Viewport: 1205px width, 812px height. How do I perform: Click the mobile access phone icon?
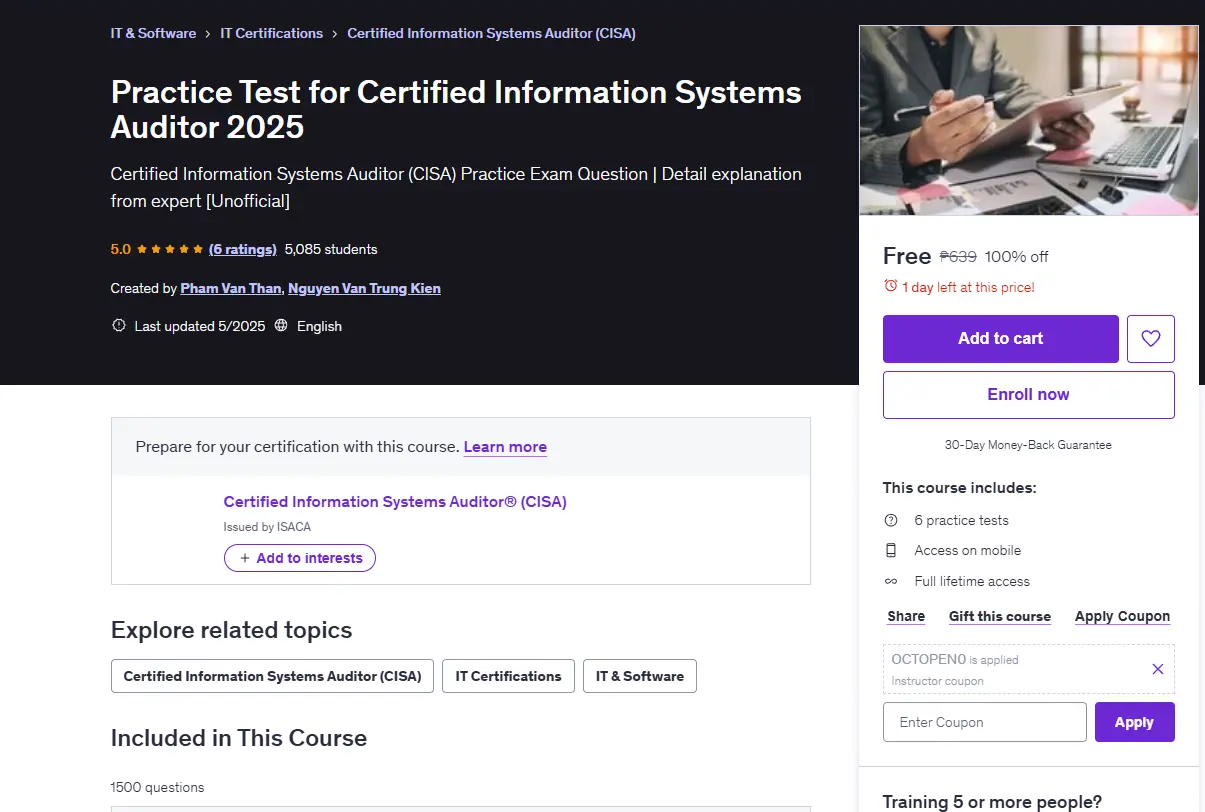coord(891,550)
